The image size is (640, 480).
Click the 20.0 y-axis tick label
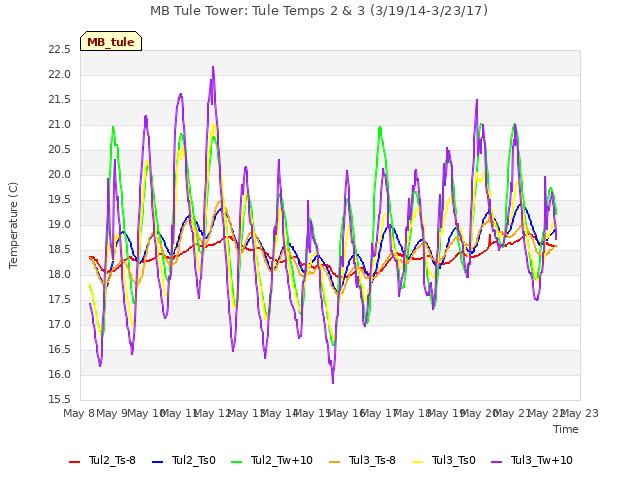[x=60, y=175]
